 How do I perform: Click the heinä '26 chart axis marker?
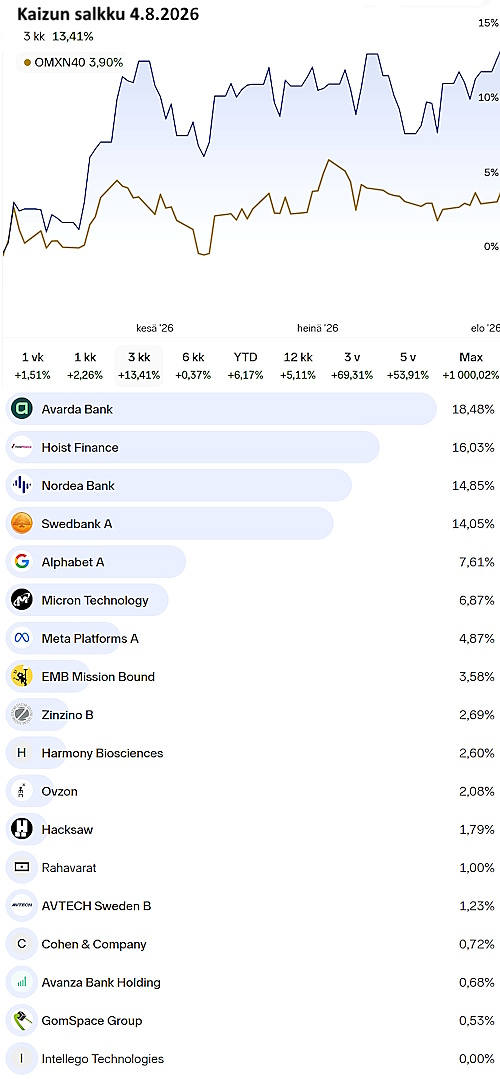[318, 329]
